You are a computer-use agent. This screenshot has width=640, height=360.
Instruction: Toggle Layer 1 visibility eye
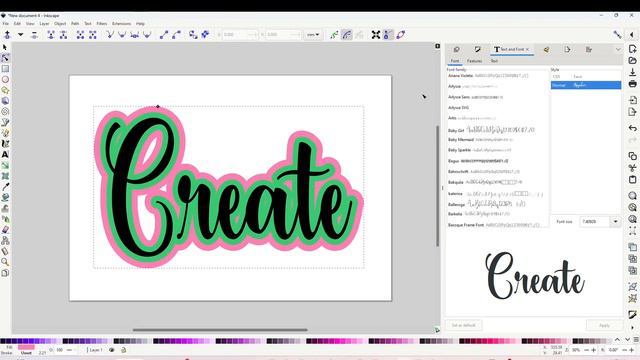tap(111, 350)
